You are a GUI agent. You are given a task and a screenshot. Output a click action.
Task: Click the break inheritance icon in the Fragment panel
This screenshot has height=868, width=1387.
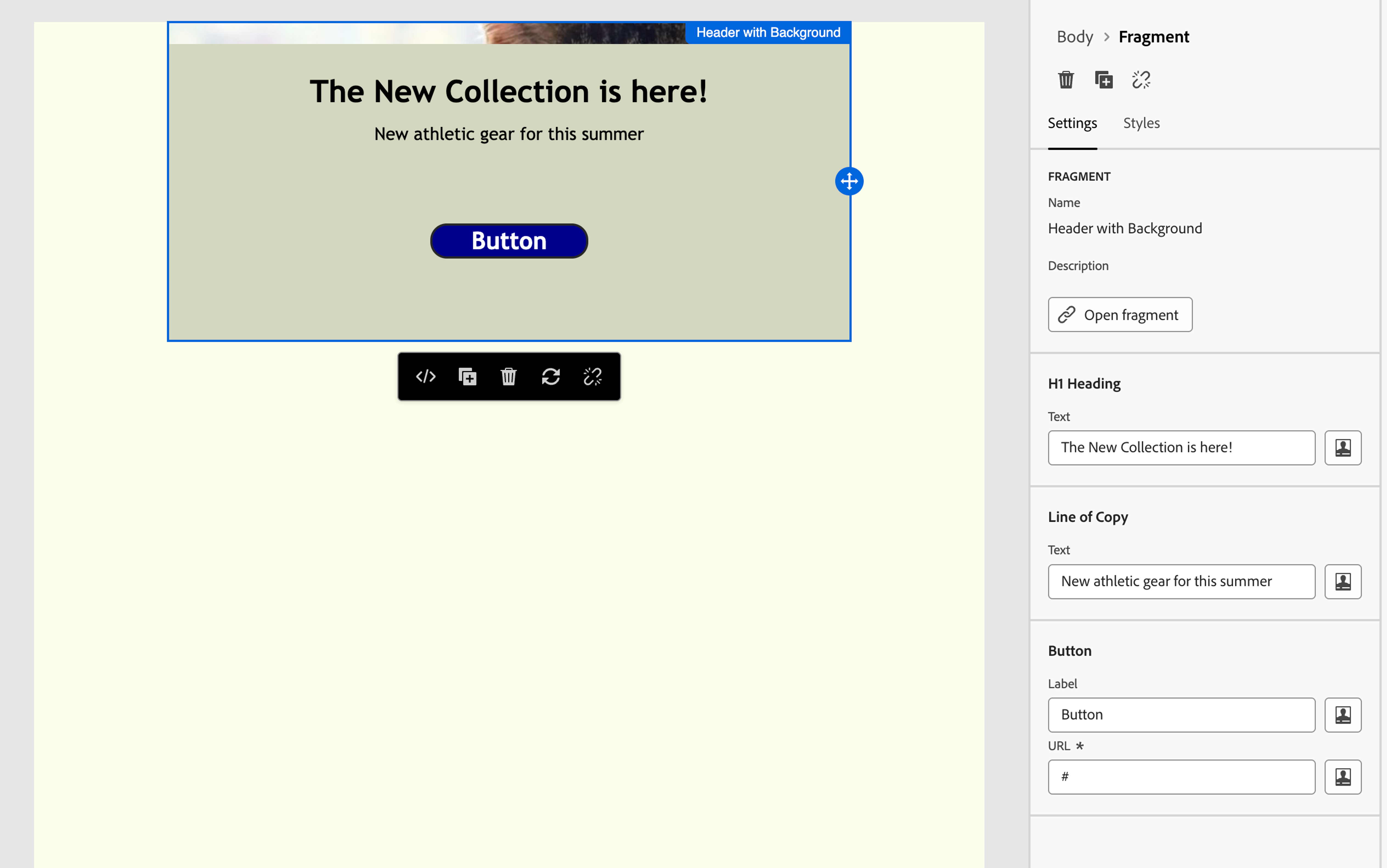tap(1141, 80)
